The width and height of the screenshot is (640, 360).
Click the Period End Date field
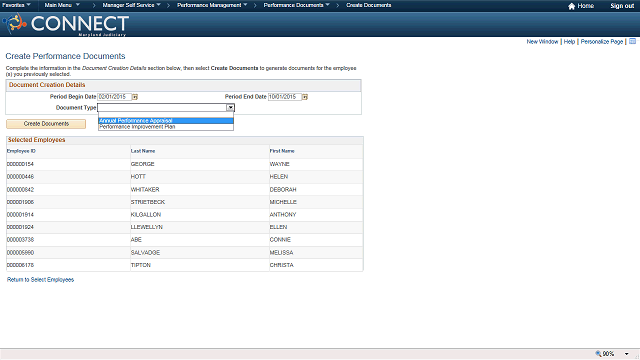pyautogui.click(x=284, y=97)
